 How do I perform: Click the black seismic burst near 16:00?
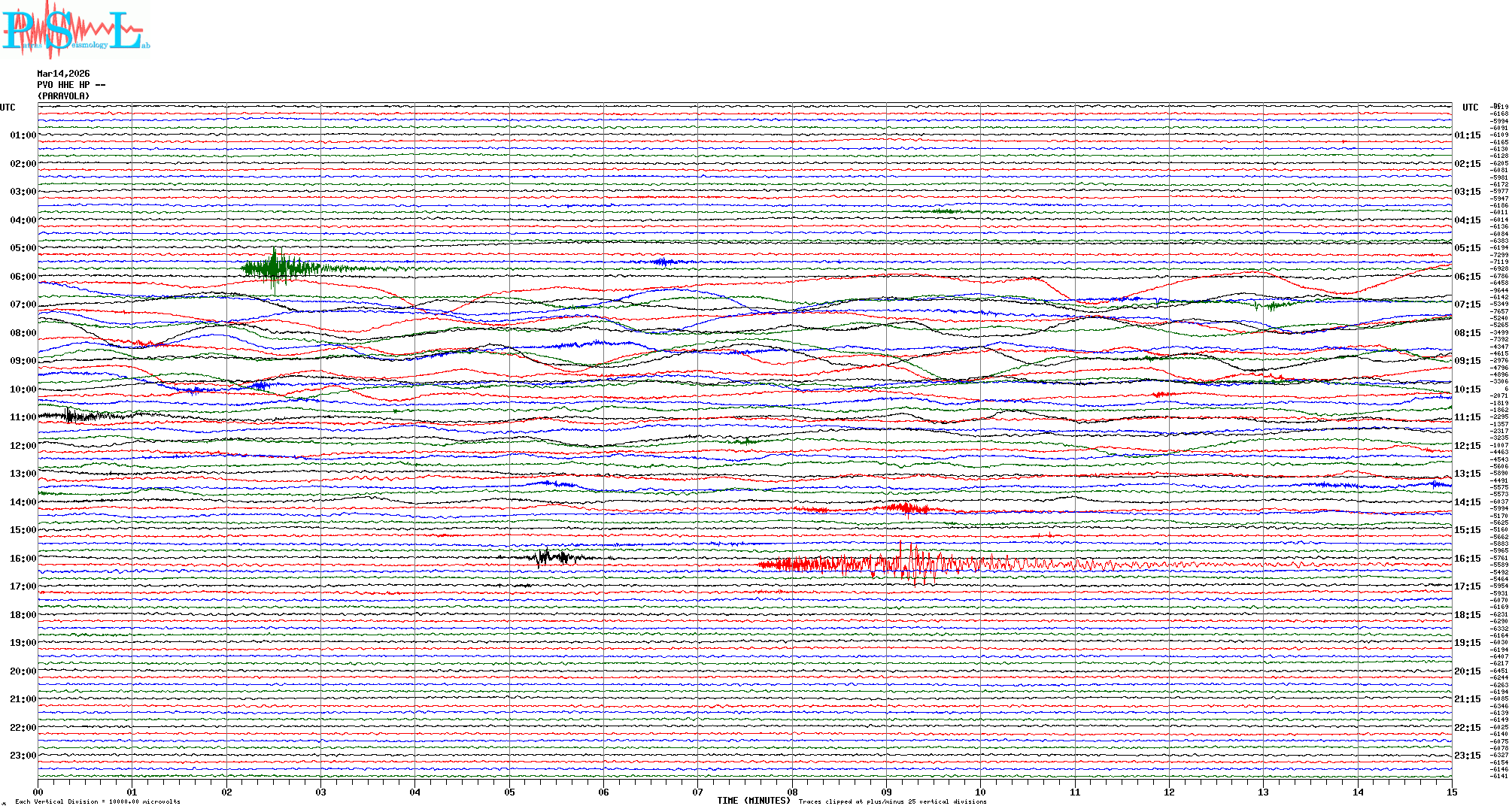[x=553, y=557]
